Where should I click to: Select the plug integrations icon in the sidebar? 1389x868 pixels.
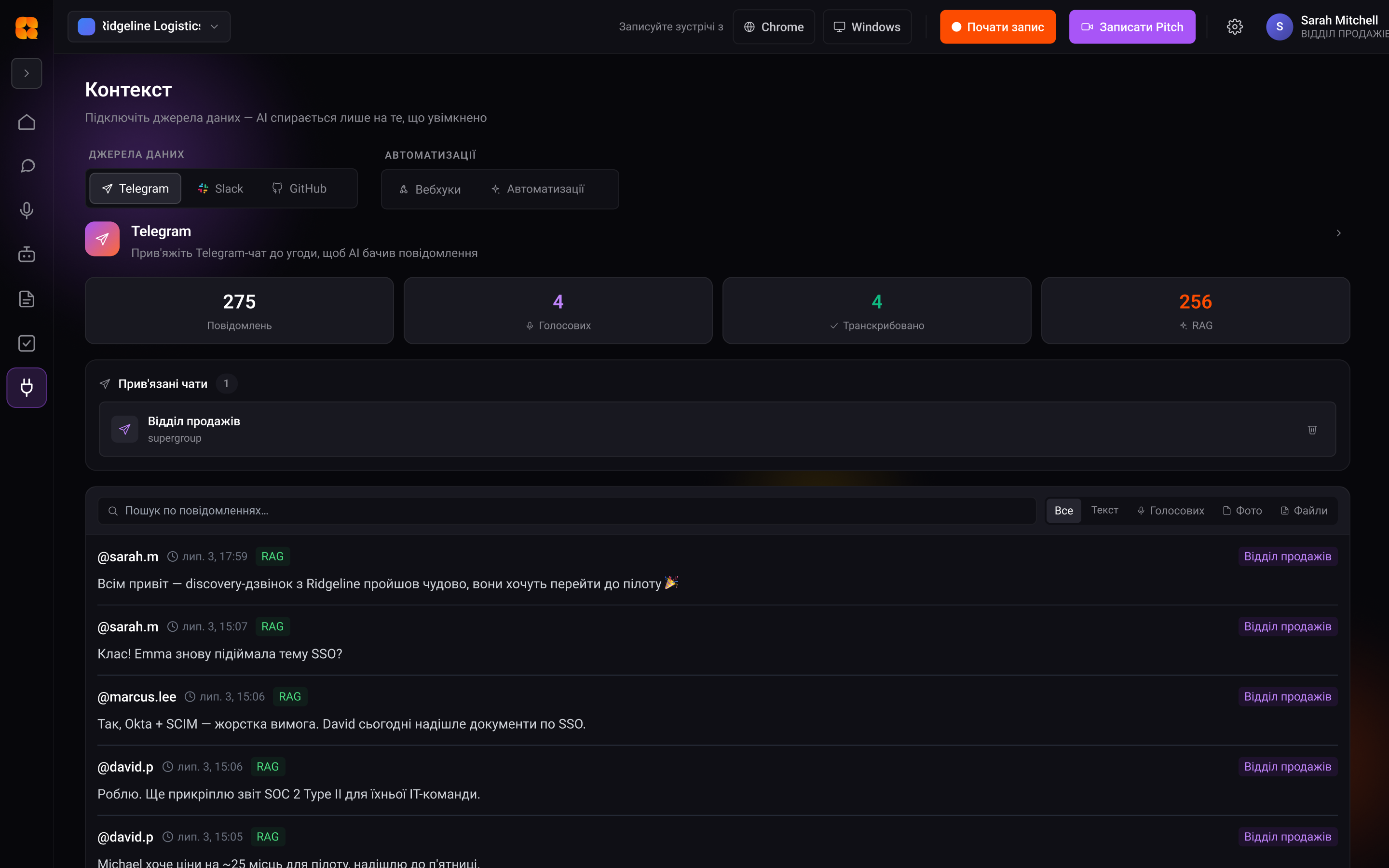point(27,388)
